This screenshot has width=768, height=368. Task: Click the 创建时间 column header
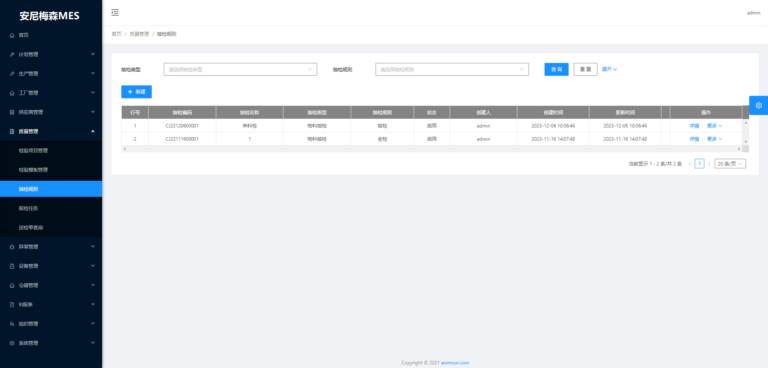(x=553, y=112)
